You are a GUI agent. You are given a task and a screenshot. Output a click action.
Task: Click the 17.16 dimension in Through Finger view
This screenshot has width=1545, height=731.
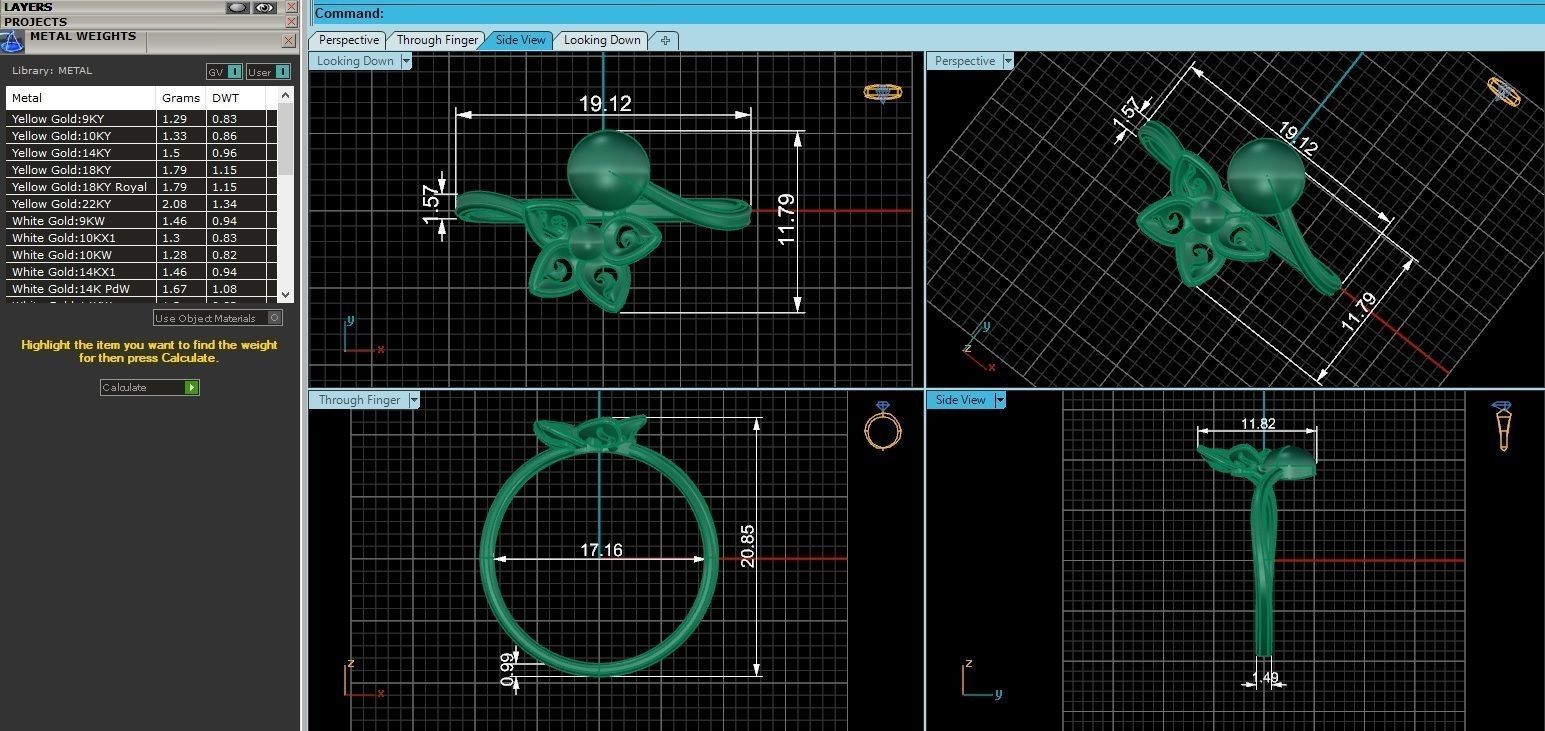[x=601, y=550]
